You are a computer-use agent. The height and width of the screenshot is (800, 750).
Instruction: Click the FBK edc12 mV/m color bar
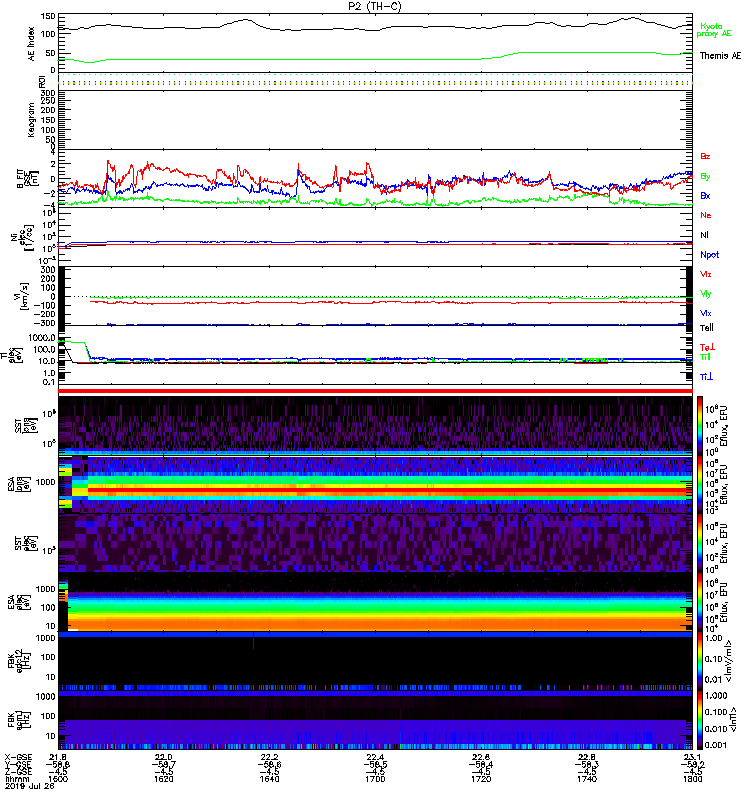700,661
